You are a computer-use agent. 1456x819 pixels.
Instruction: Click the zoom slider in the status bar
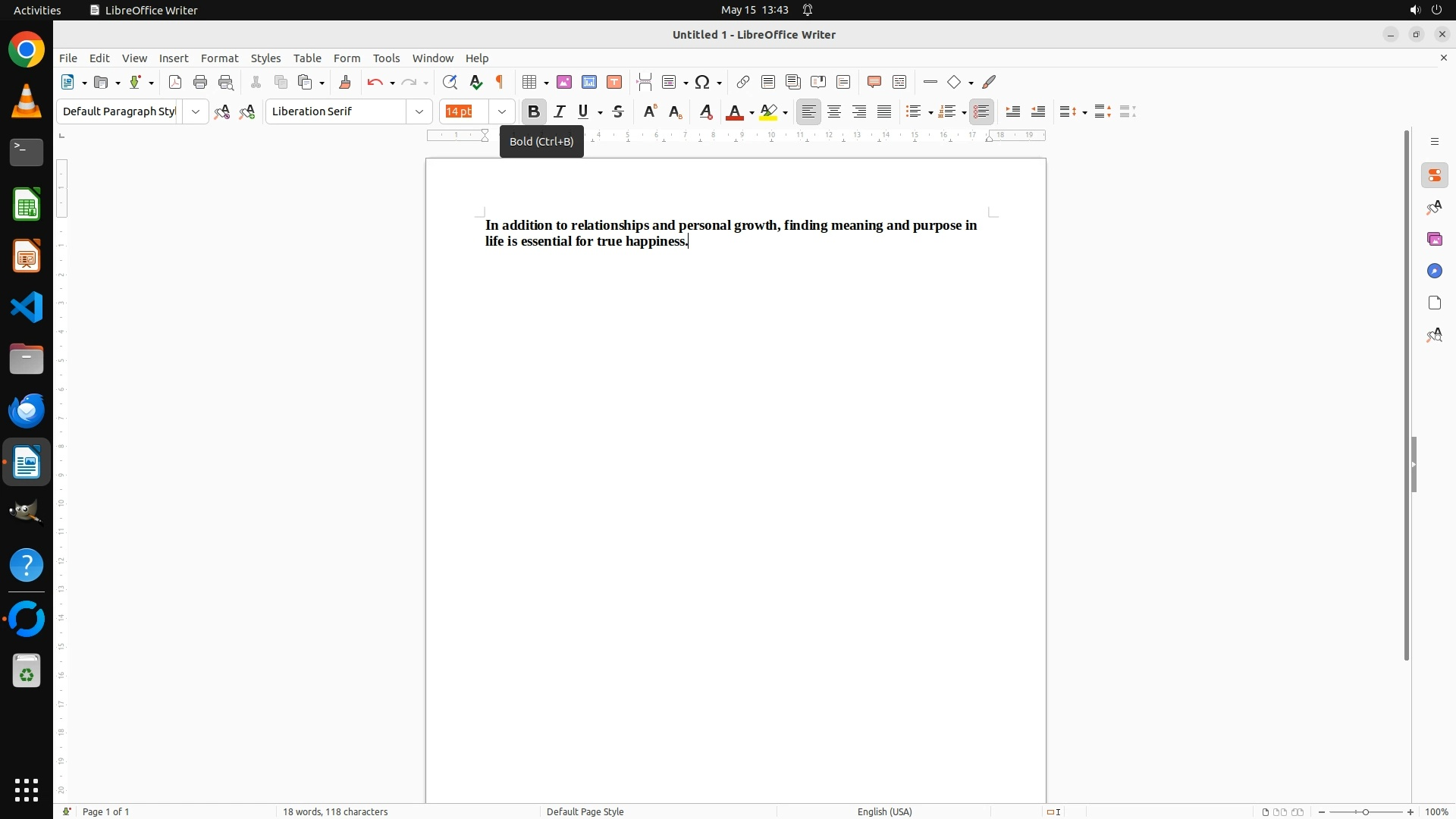(1366, 811)
